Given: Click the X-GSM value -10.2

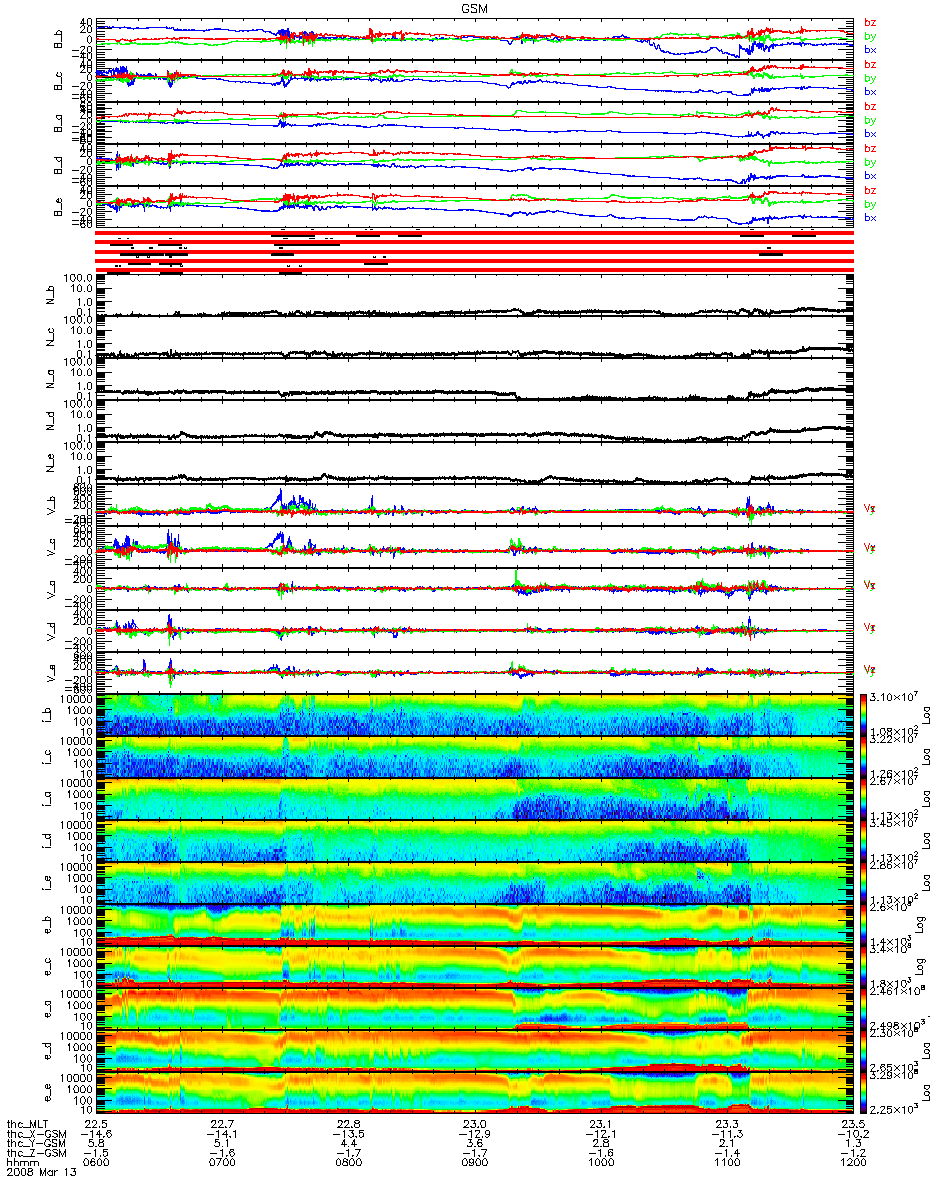Looking at the screenshot, I should click(852, 1134).
